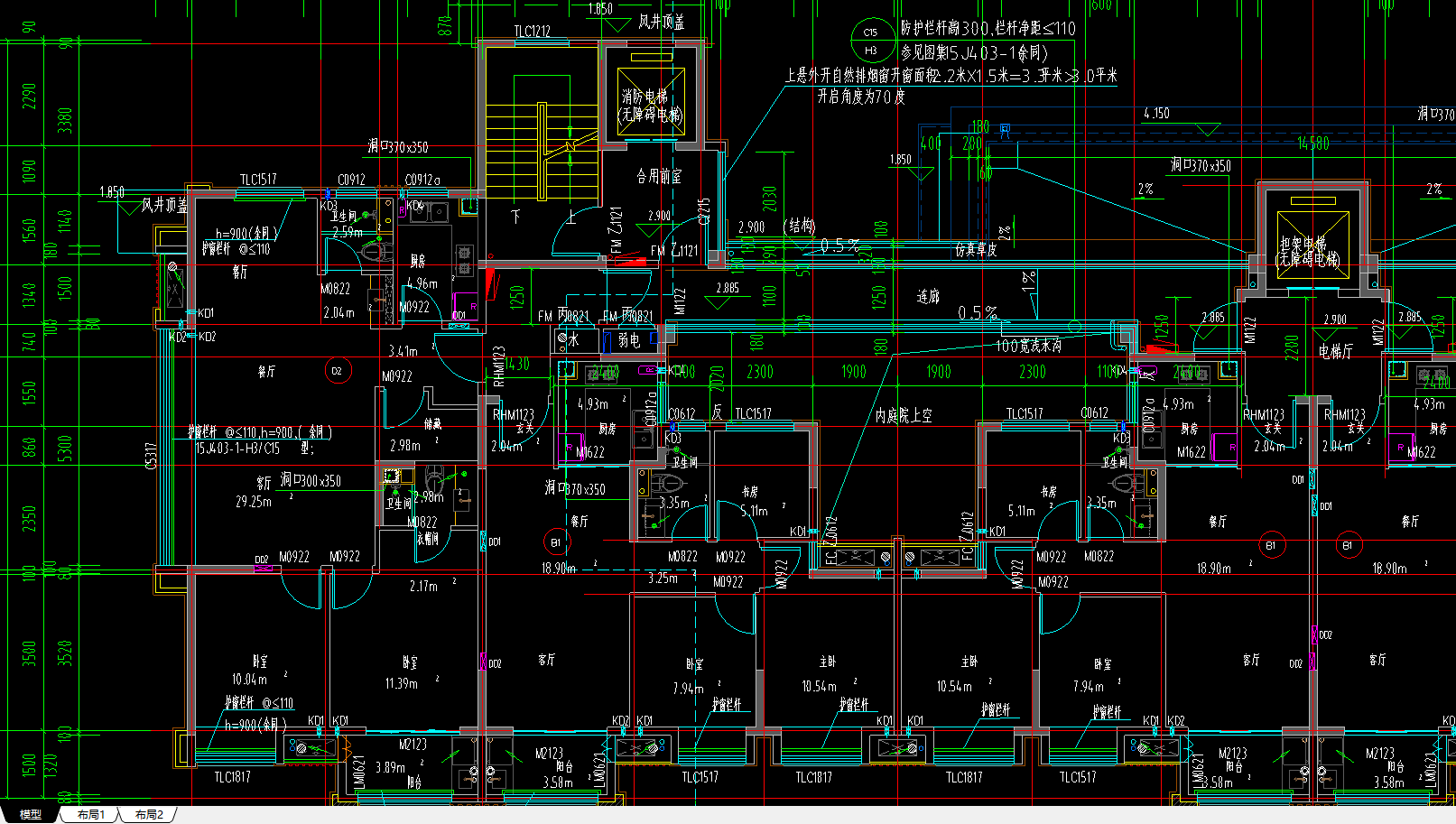Select the 4.150 elevation value

(x=1156, y=114)
